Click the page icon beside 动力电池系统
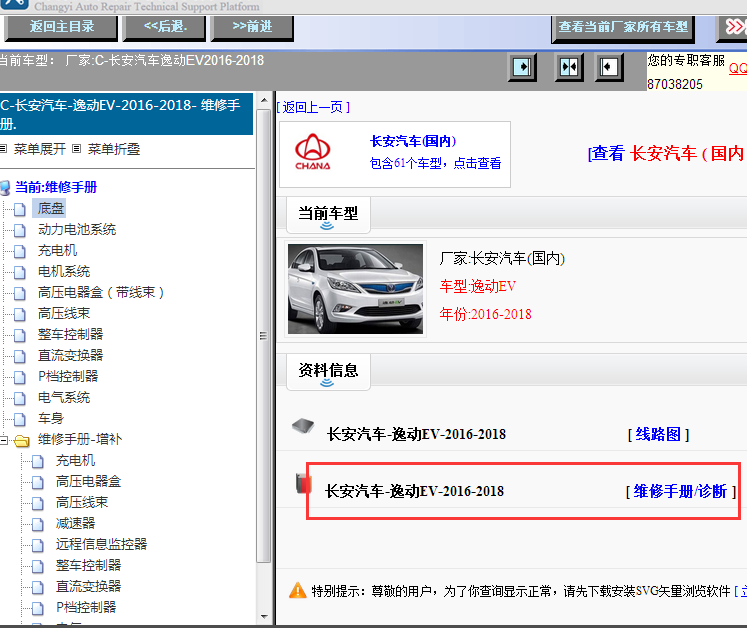 20,230
